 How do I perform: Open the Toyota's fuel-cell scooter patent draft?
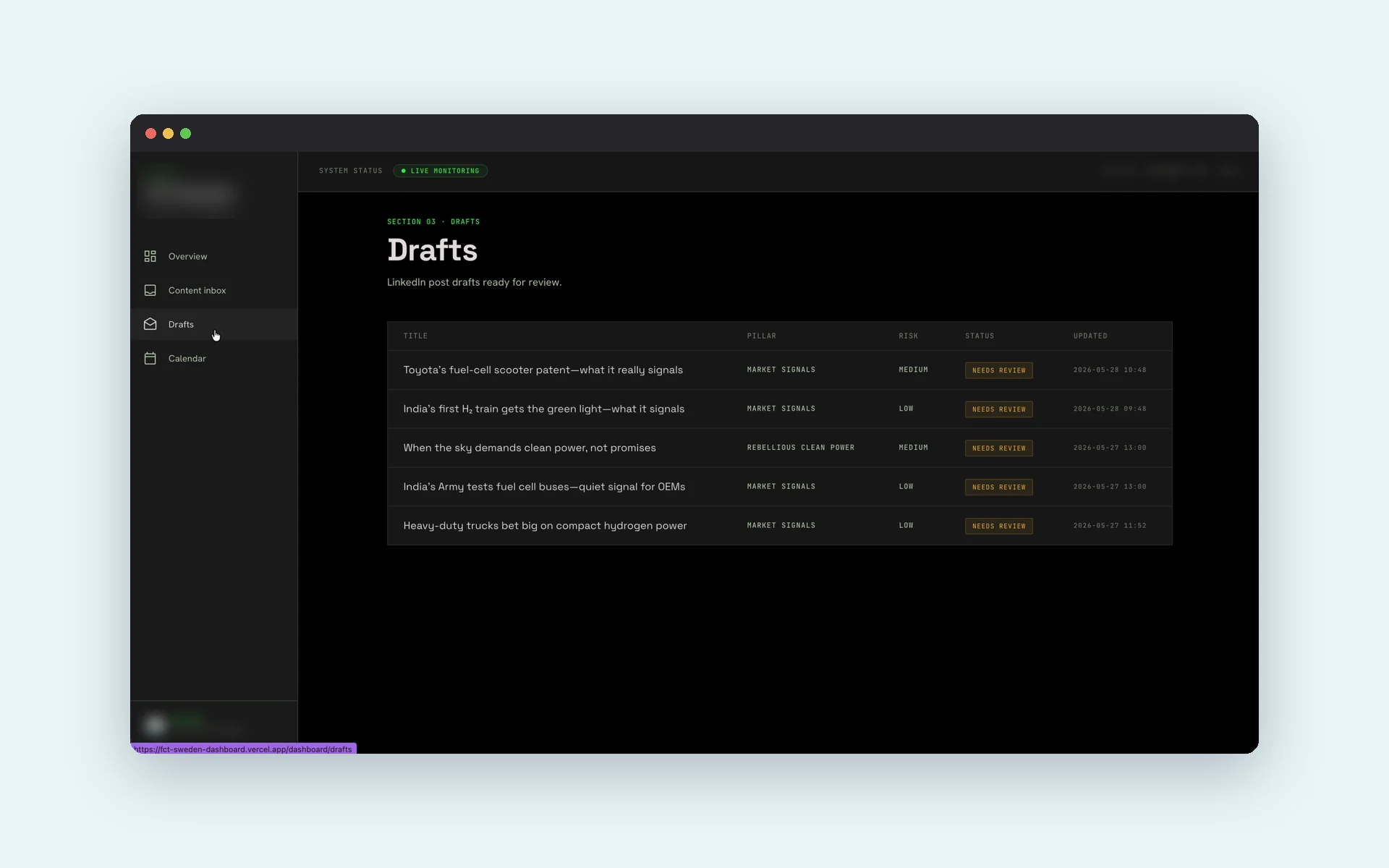pos(780,370)
